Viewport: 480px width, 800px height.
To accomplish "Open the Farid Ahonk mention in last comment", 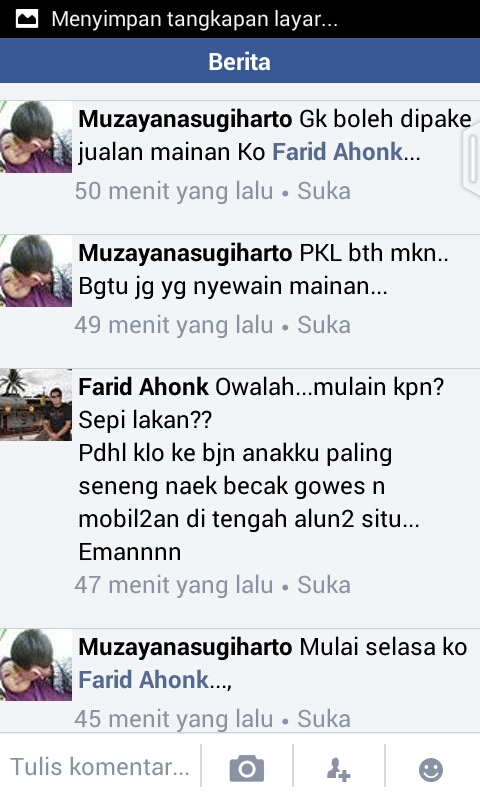I will click(x=144, y=680).
